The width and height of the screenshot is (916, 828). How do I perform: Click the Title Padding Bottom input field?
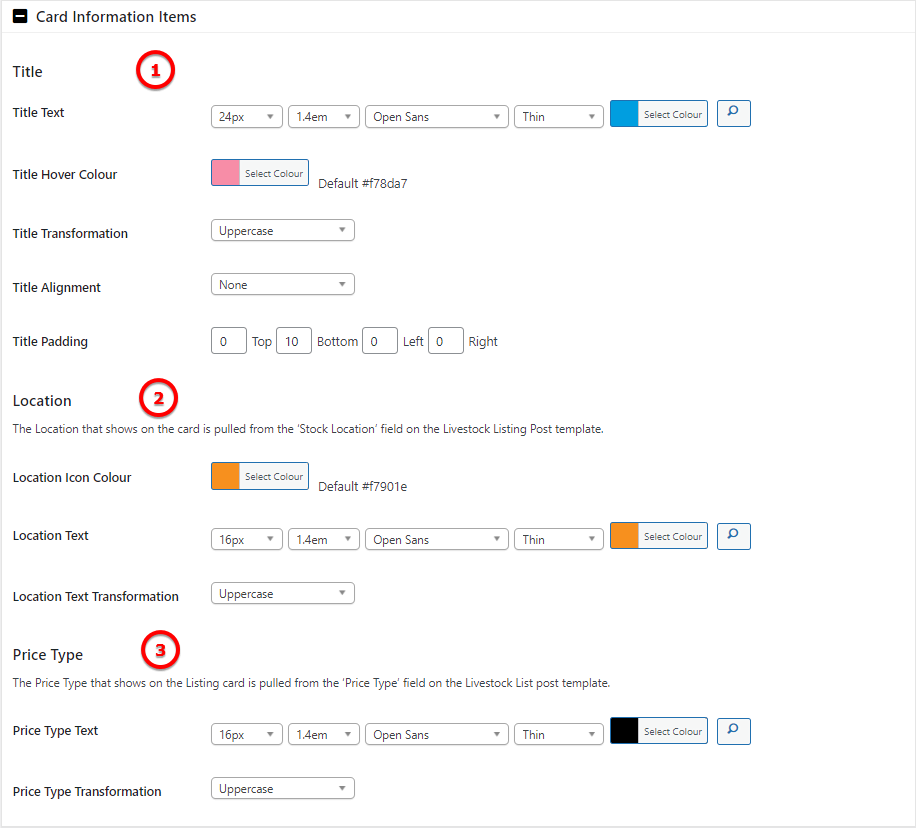click(x=294, y=341)
